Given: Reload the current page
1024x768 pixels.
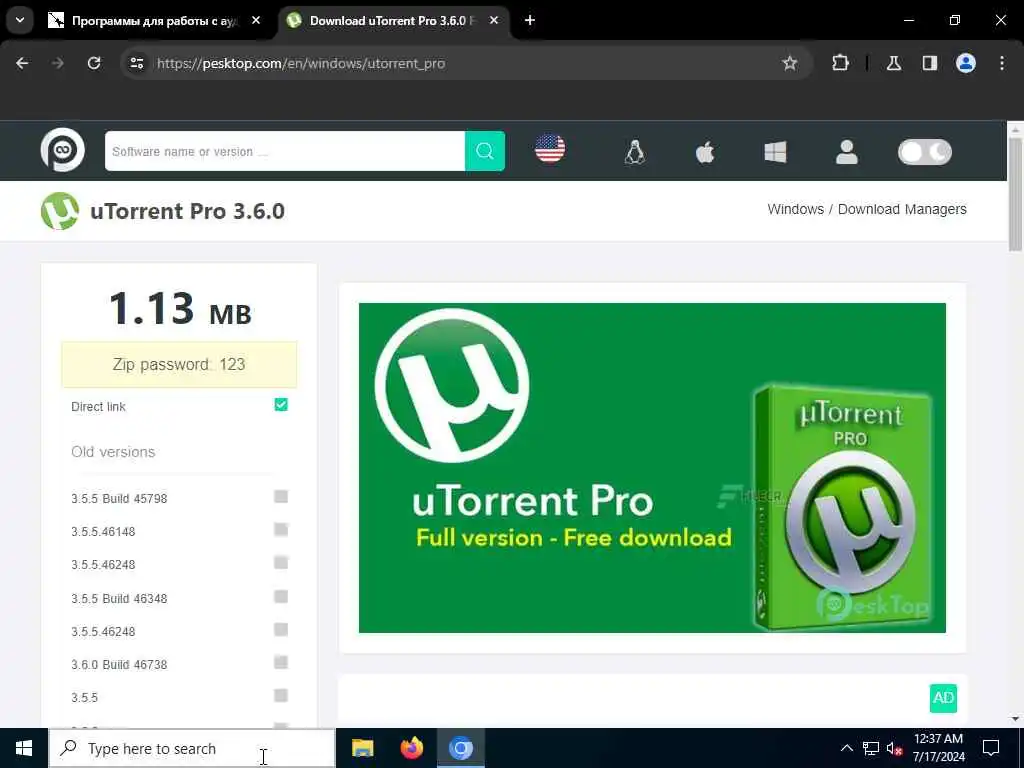Looking at the screenshot, I should [x=94, y=63].
